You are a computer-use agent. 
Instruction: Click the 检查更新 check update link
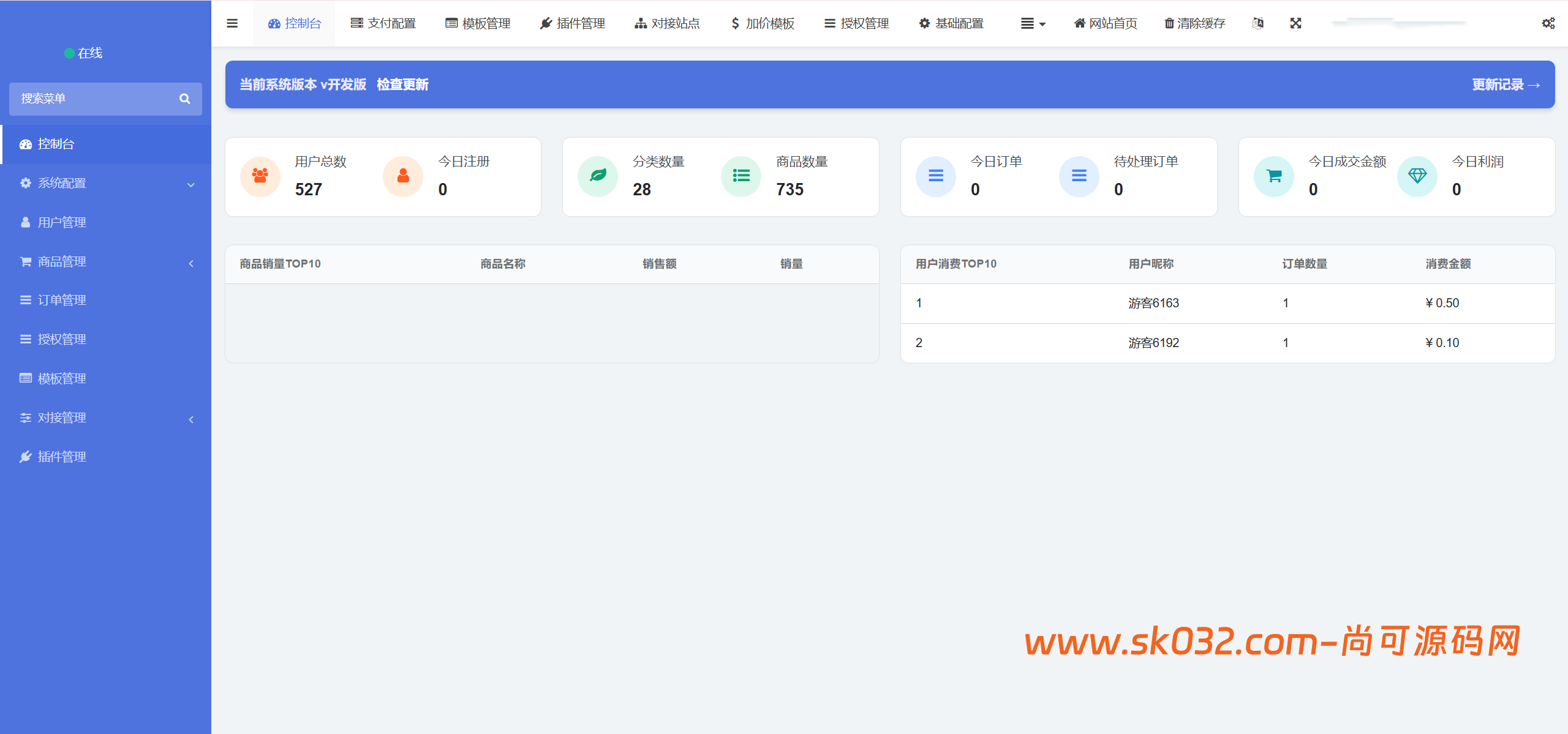coord(402,84)
